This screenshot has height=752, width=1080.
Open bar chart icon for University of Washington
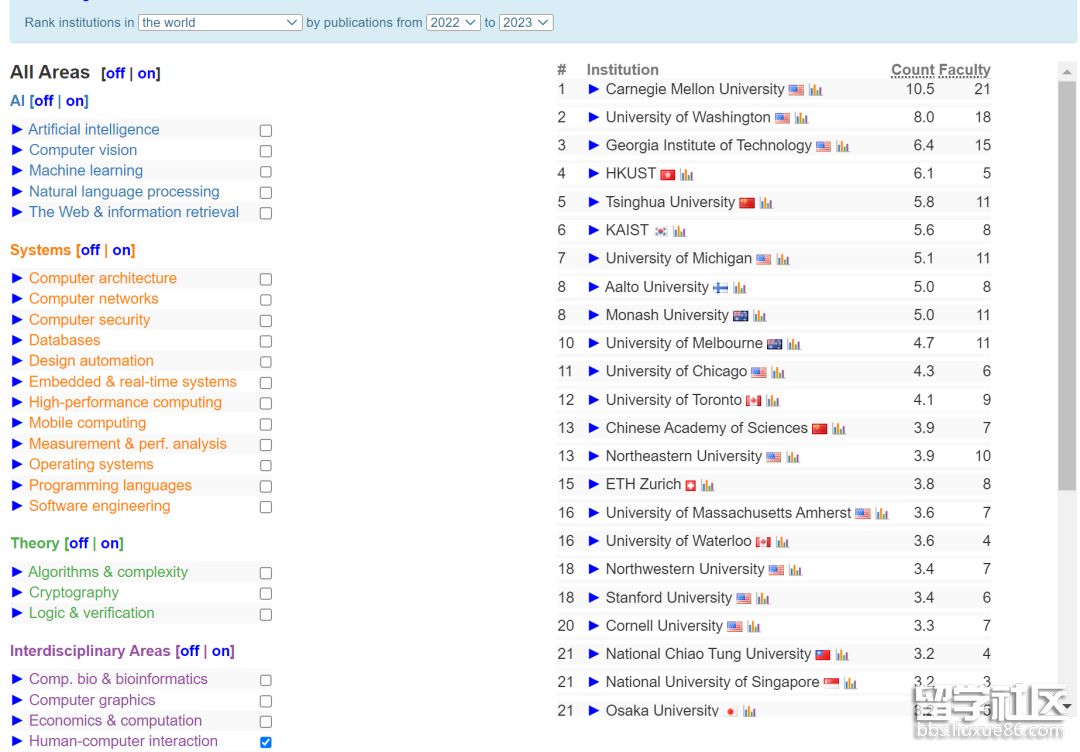coord(801,118)
